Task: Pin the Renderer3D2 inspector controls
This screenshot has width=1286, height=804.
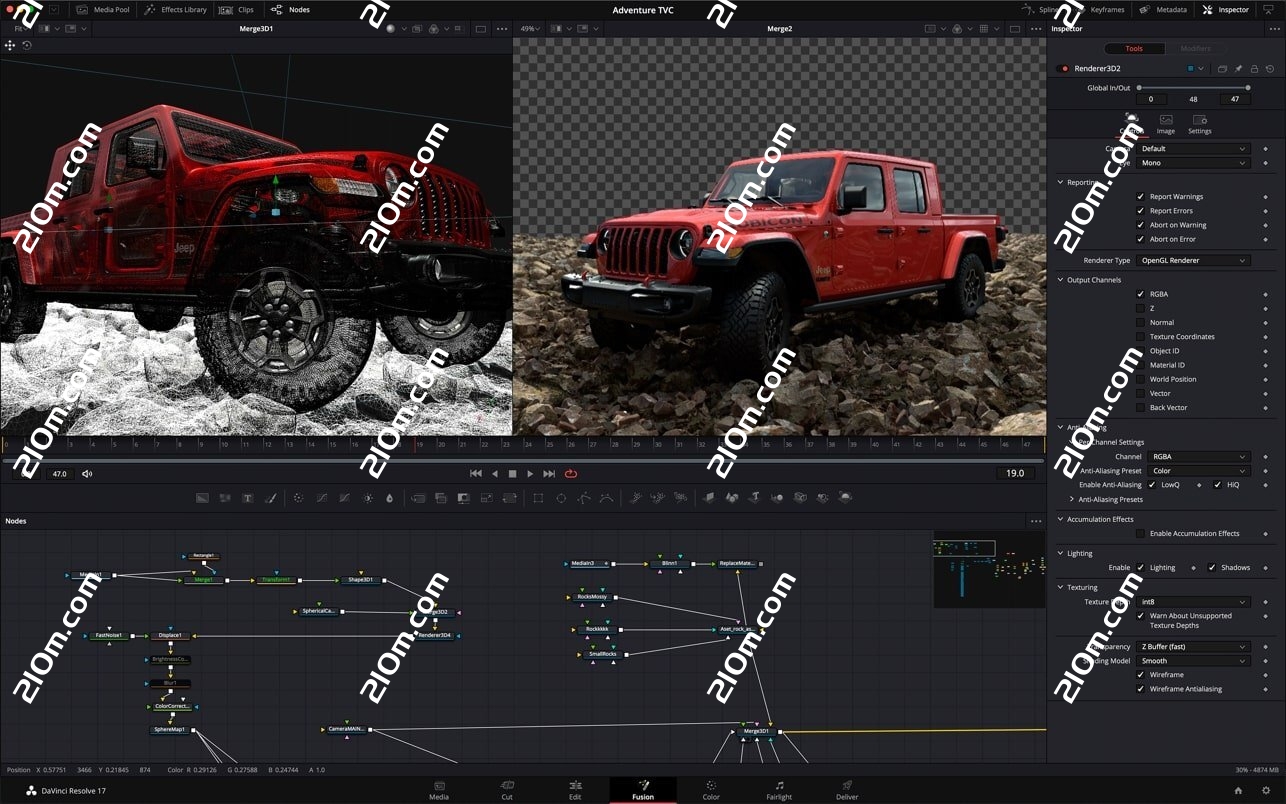Action: tap(1238, 69)
